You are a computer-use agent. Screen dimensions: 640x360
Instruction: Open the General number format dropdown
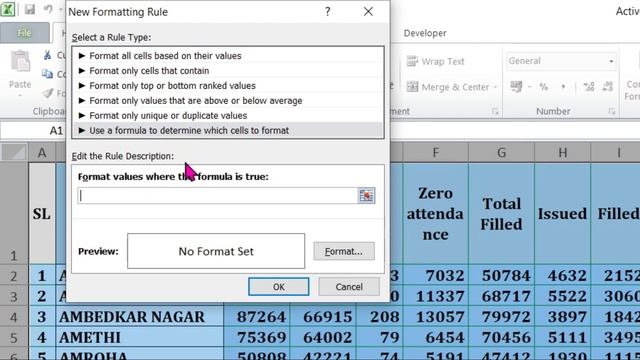click(611, 61)
